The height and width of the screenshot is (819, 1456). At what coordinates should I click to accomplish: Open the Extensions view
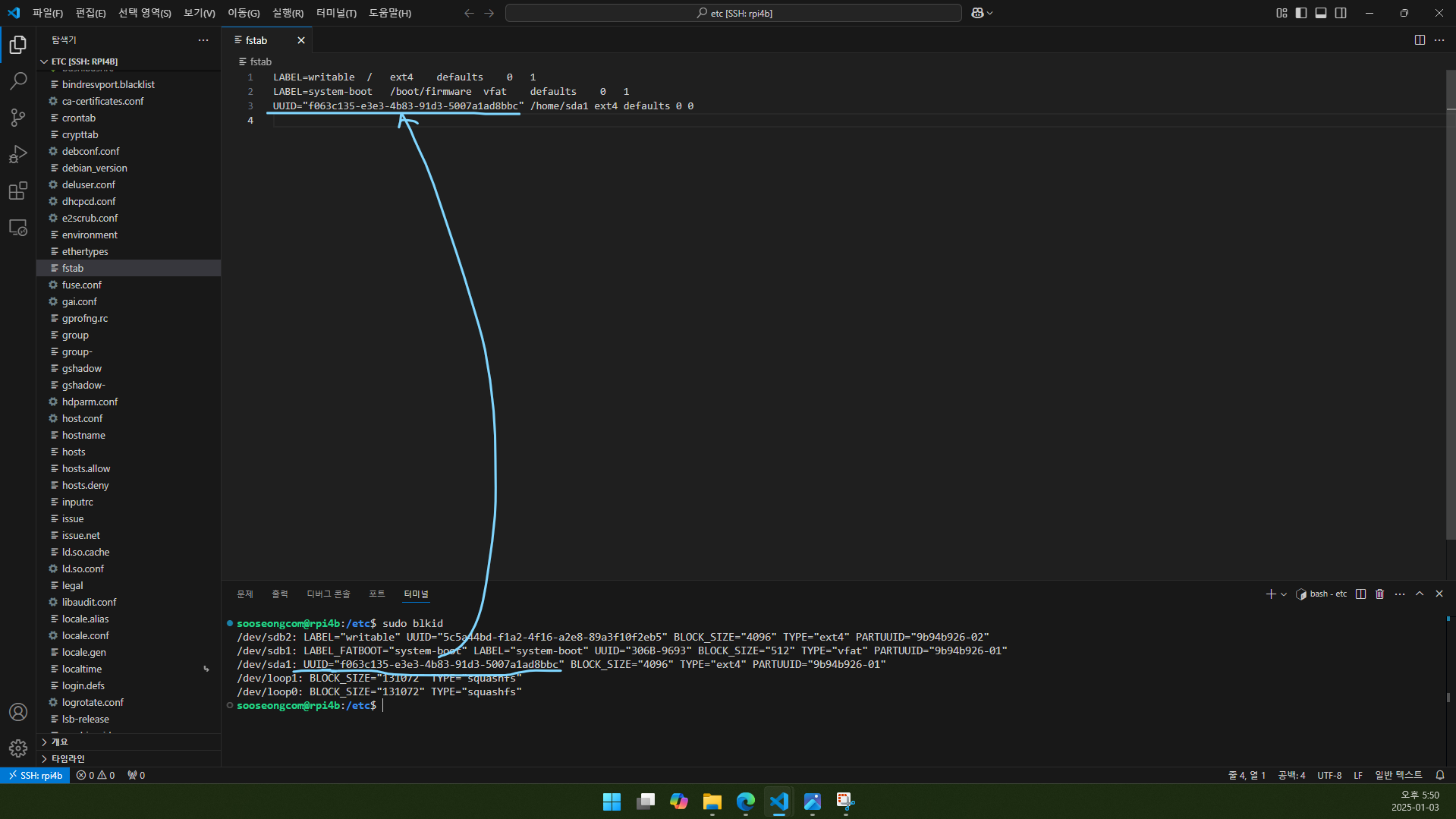(18, 191)
